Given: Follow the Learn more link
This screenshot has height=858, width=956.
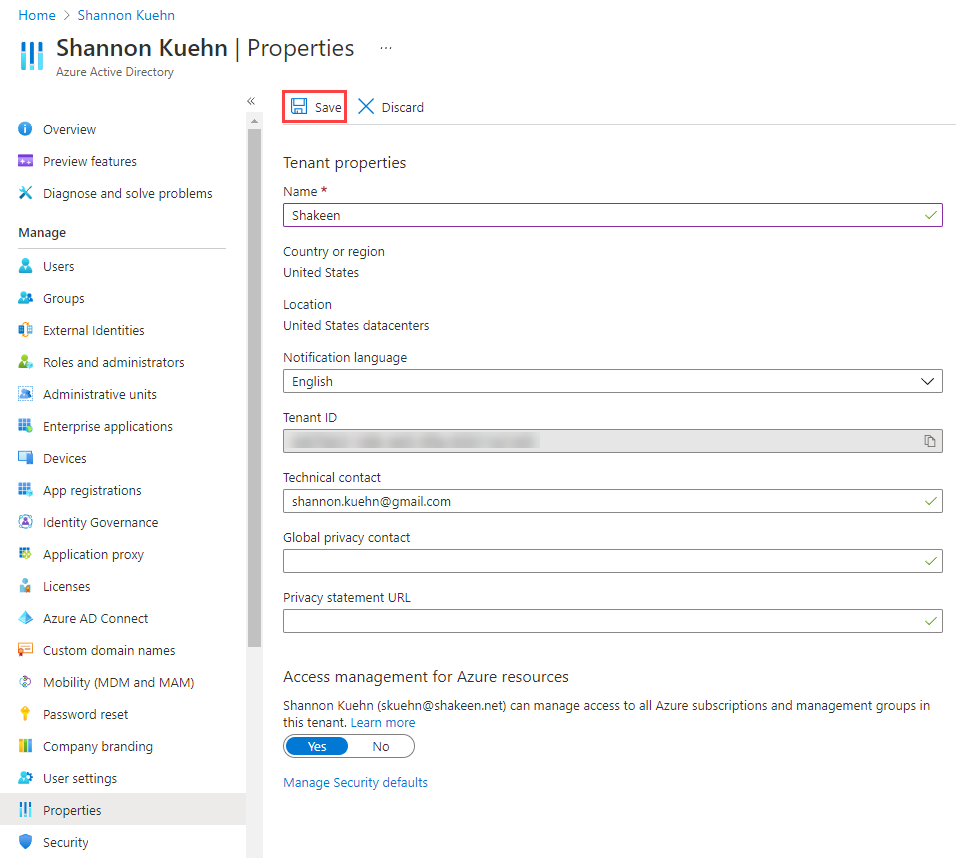Looking at the screenshot, I should pyautogui.click(x=383, y=723).
